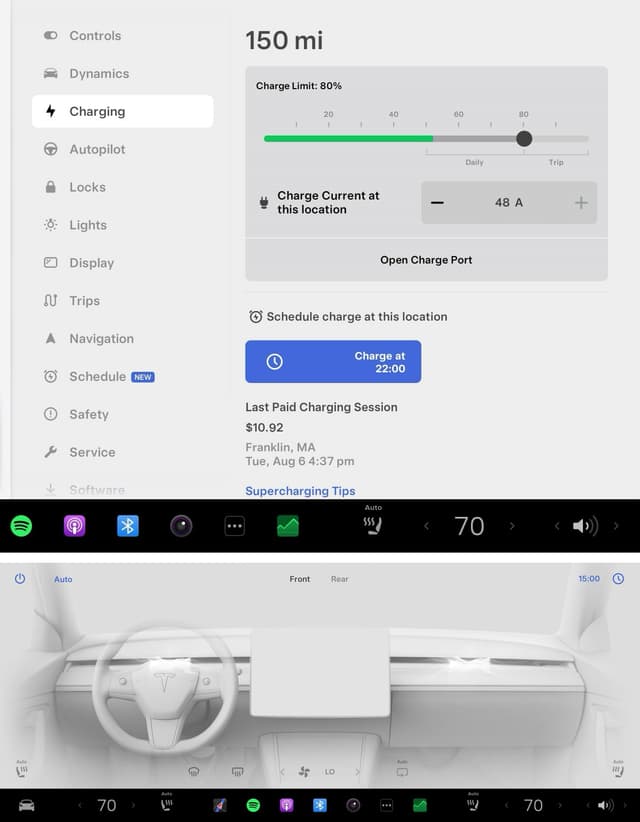Viewport: 640px width, 822px height.
Task: Click the climate schedule clock icon
Action: click(618, 579)
